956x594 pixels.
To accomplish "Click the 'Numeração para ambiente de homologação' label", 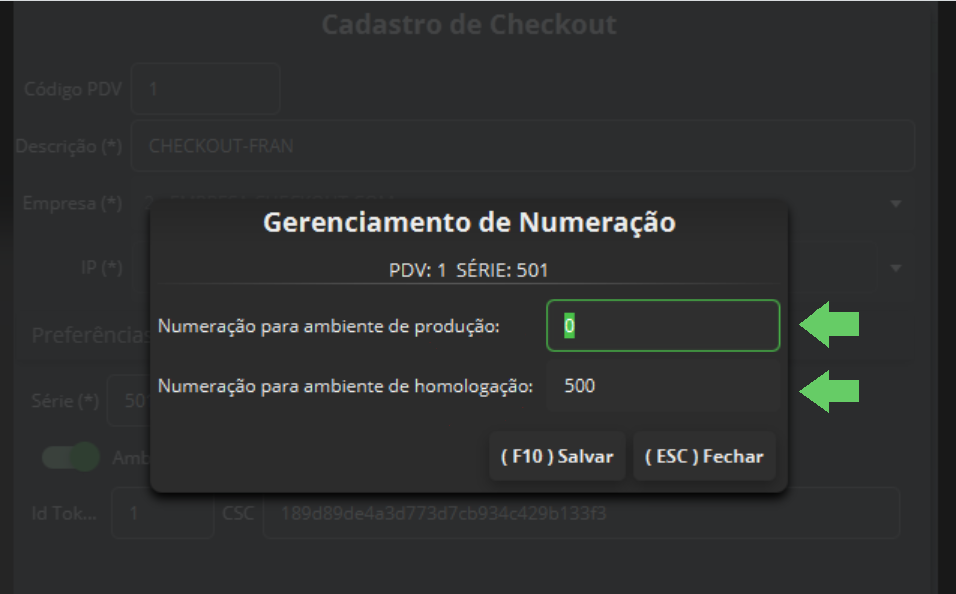I will point(345,386).
